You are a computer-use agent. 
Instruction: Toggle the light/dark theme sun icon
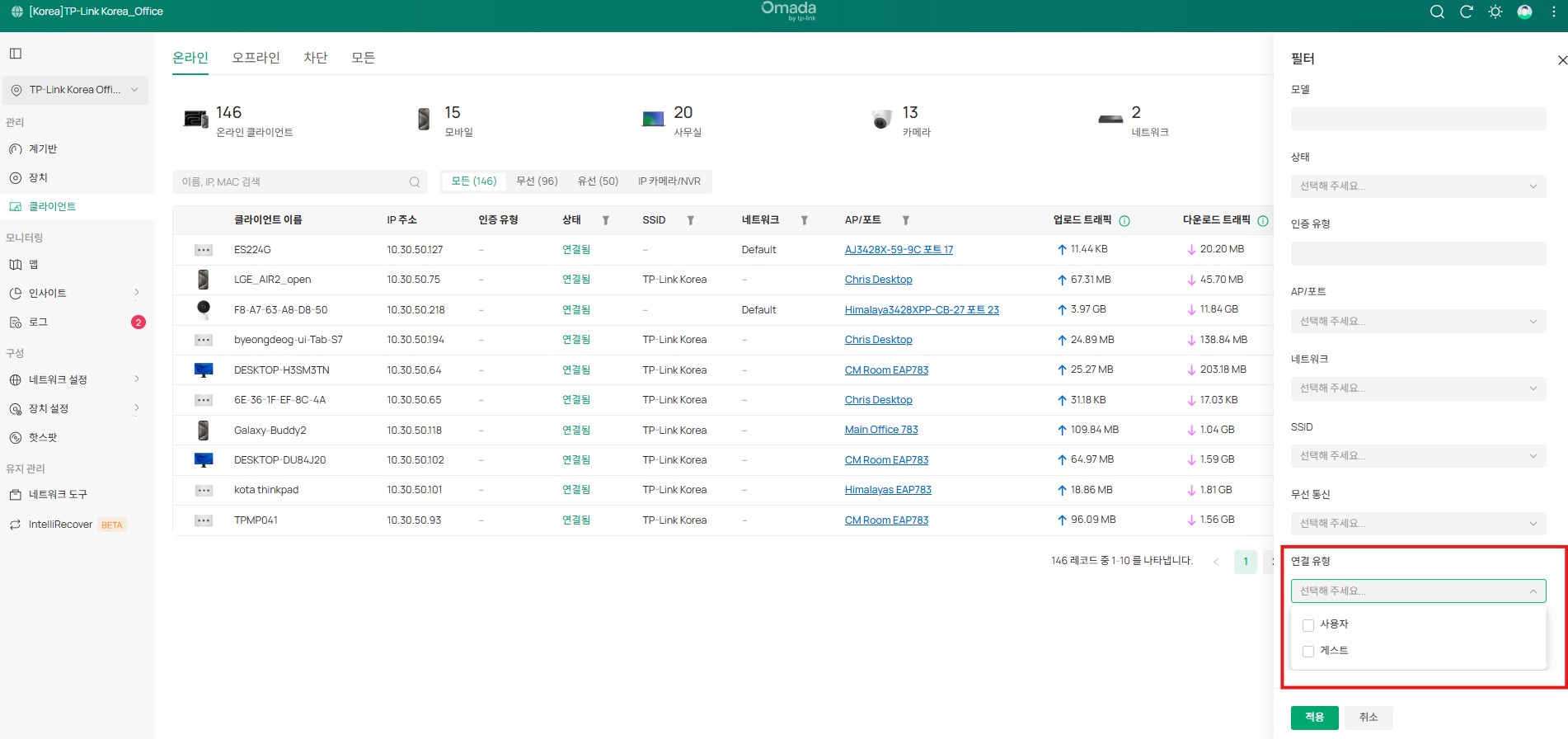tap(1495, 12)
